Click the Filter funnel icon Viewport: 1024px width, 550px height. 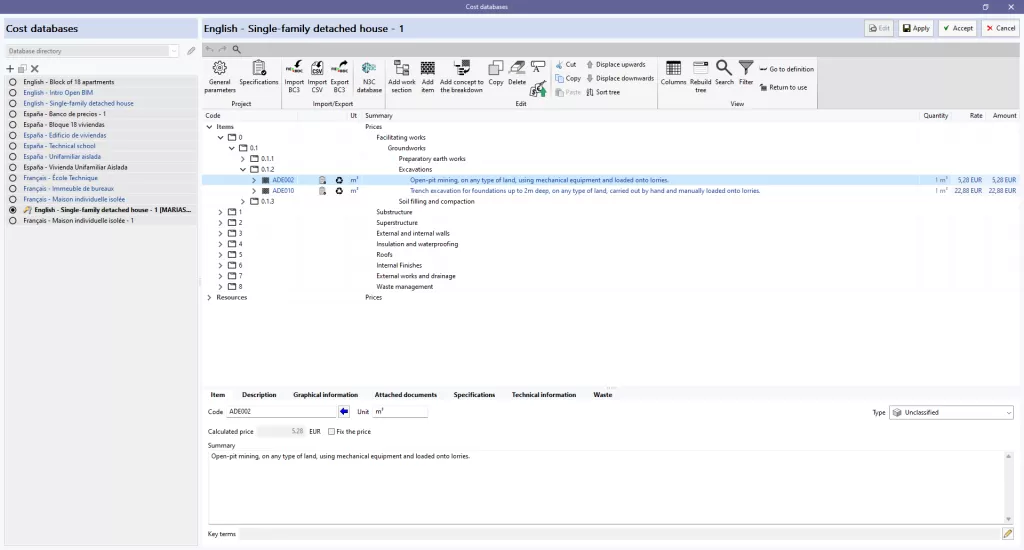tap(746, 73)
